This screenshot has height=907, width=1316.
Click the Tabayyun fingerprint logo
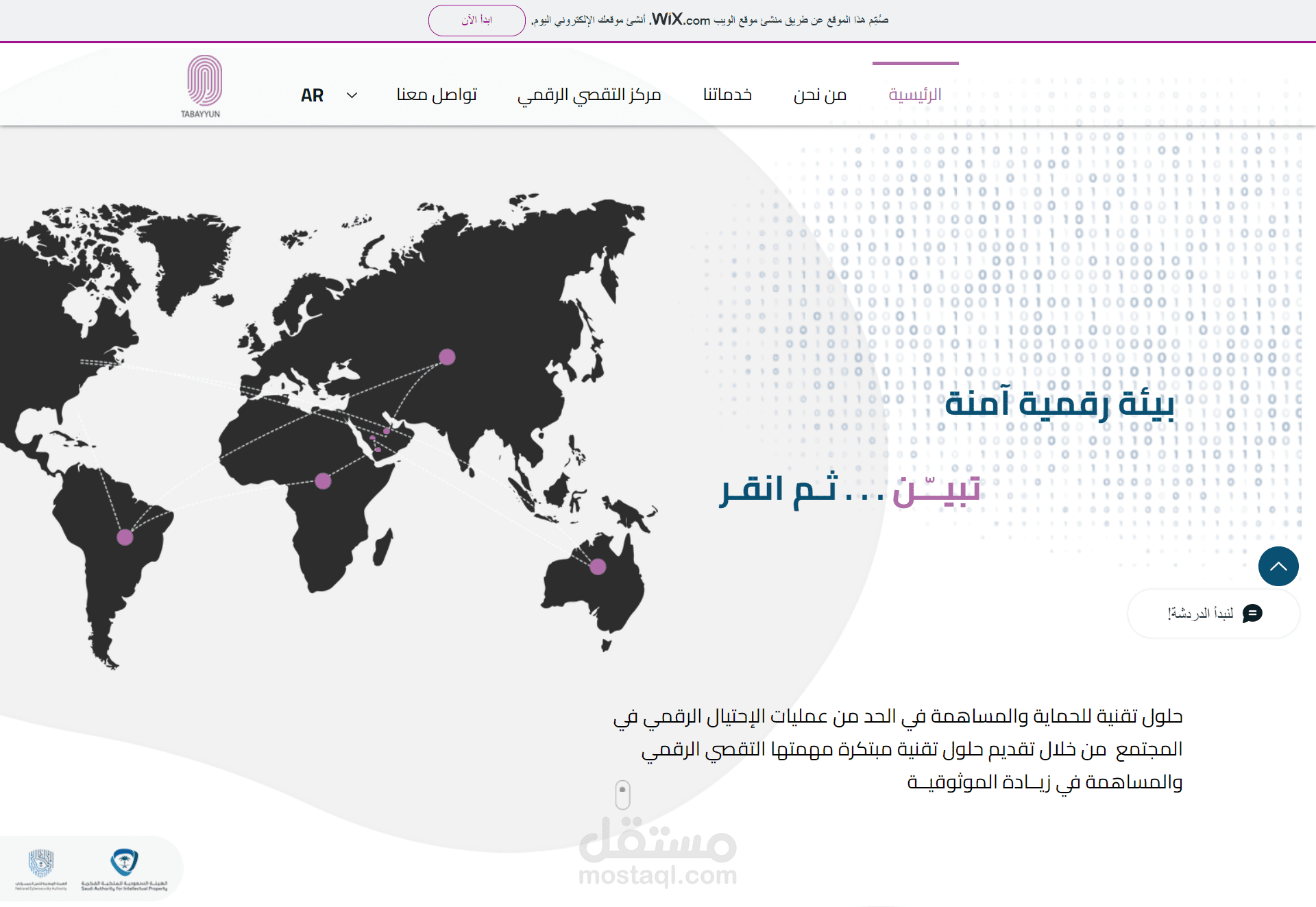(x=202, y=86)
